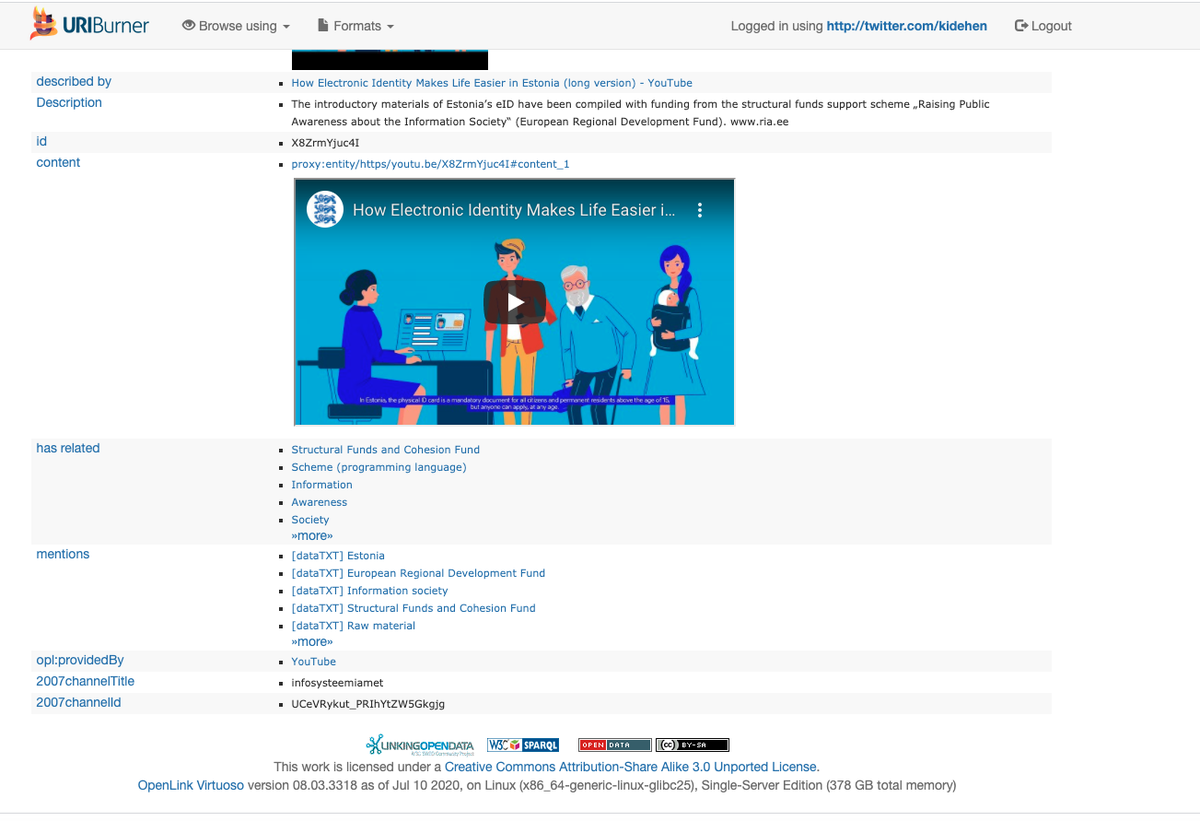
Task: Open Structural Funds and Cohesion Fund related link
Action: click(385, 450)
